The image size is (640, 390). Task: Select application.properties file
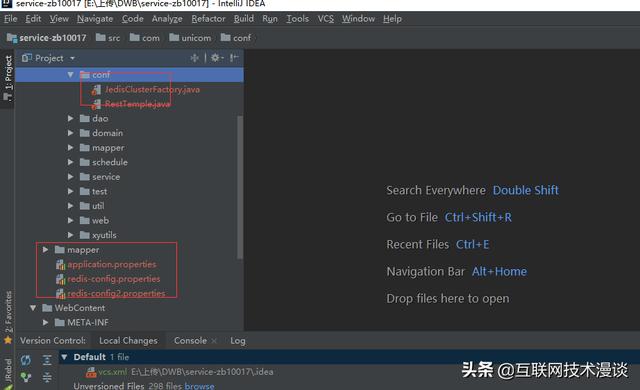111,264
